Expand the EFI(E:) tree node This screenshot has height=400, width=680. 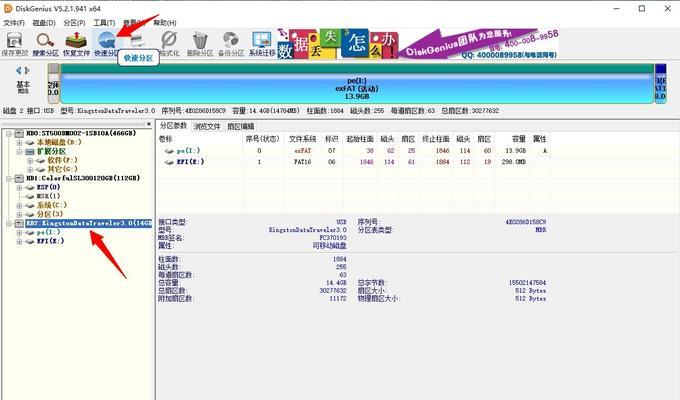19,241
